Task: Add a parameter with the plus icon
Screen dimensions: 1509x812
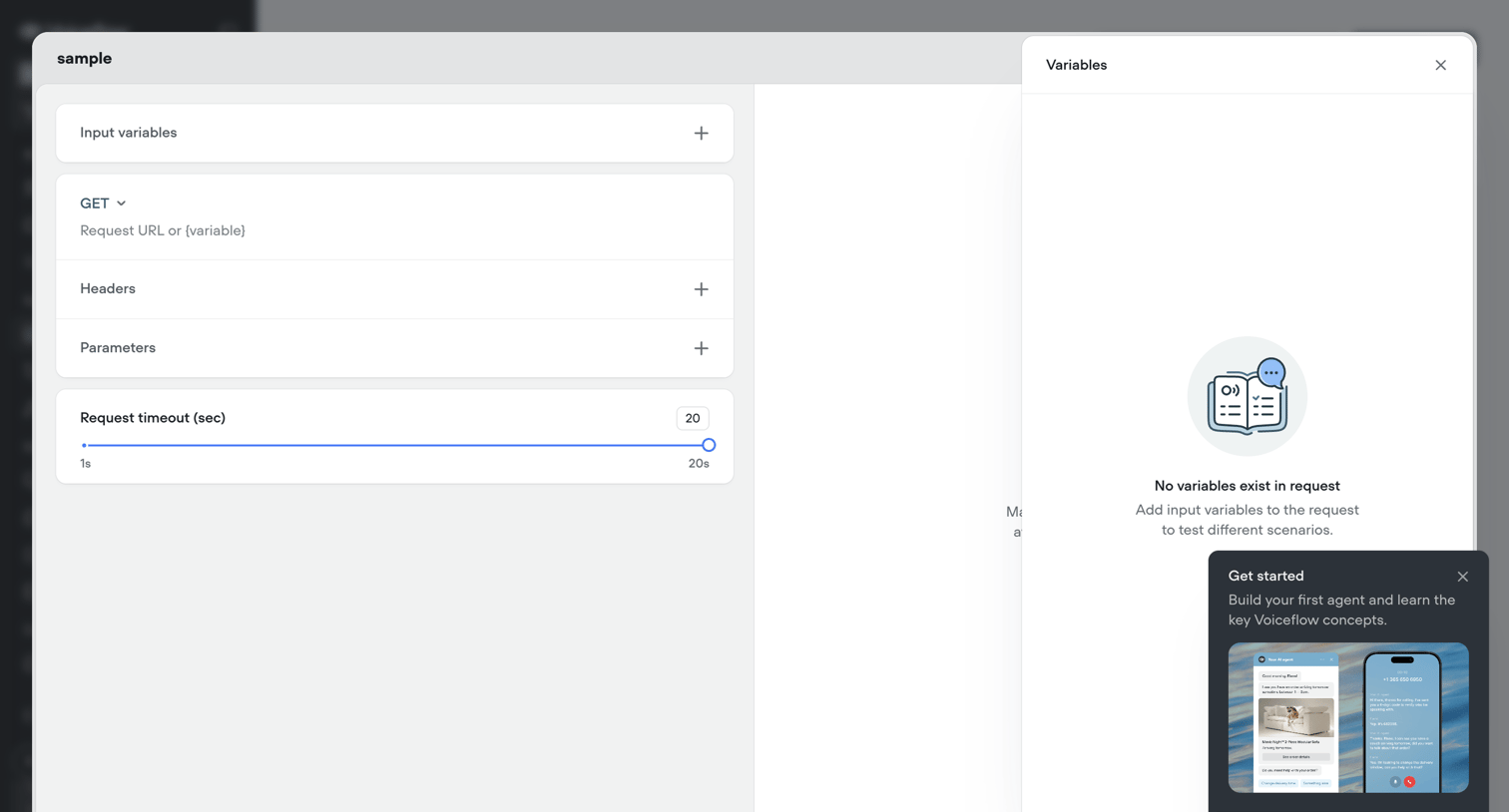Action: pyautogui.click(x=701, y=348)
